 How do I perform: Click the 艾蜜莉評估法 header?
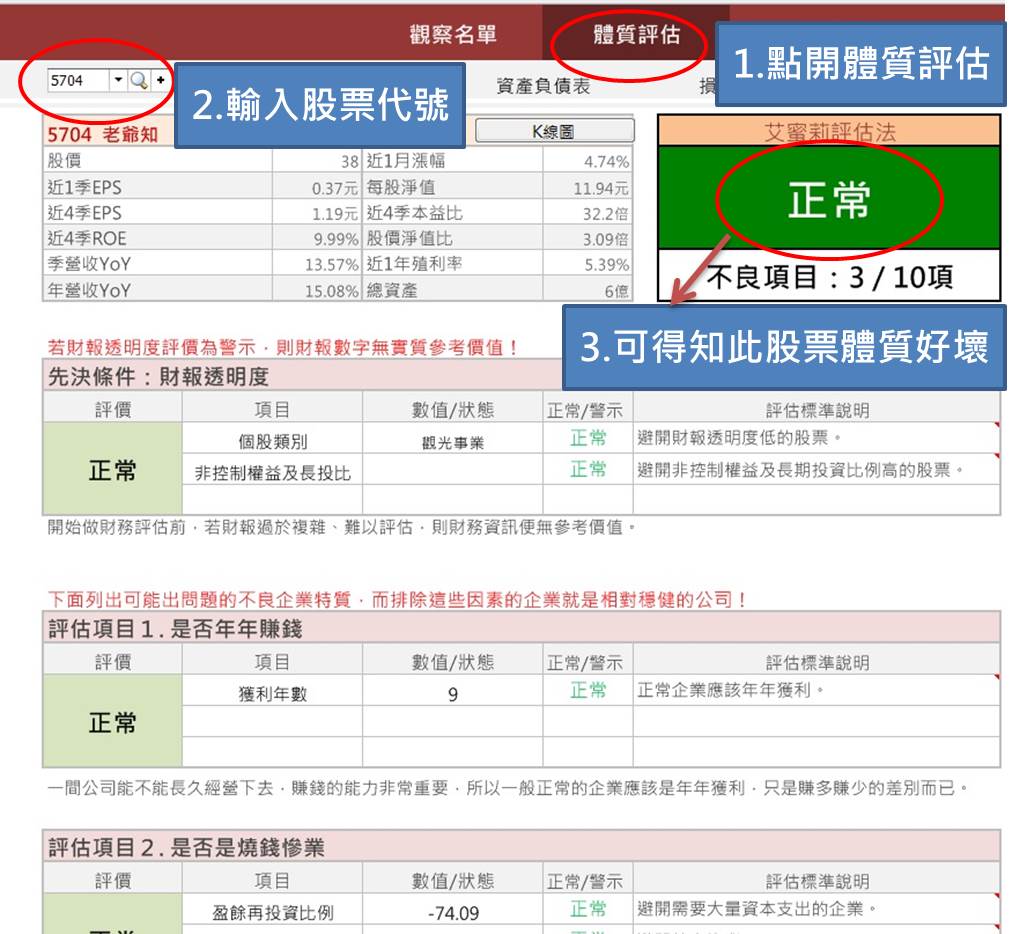pyautogui.click(x=829, y=131)
